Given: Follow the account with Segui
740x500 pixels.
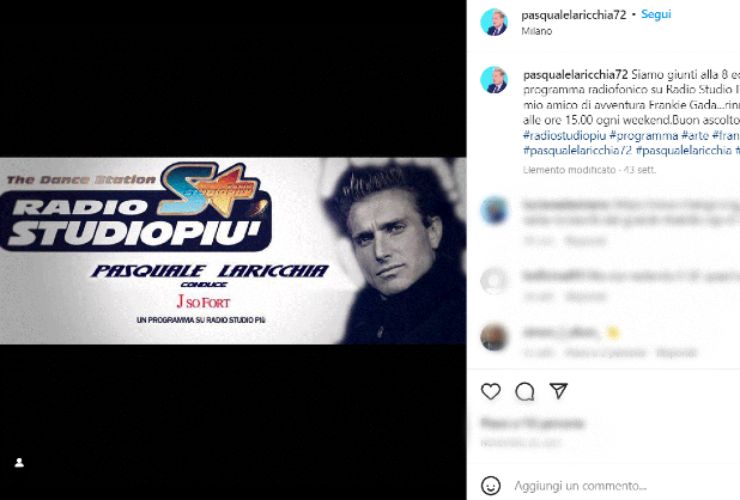Looking at the screenshot, I should [x=656, y=15].
